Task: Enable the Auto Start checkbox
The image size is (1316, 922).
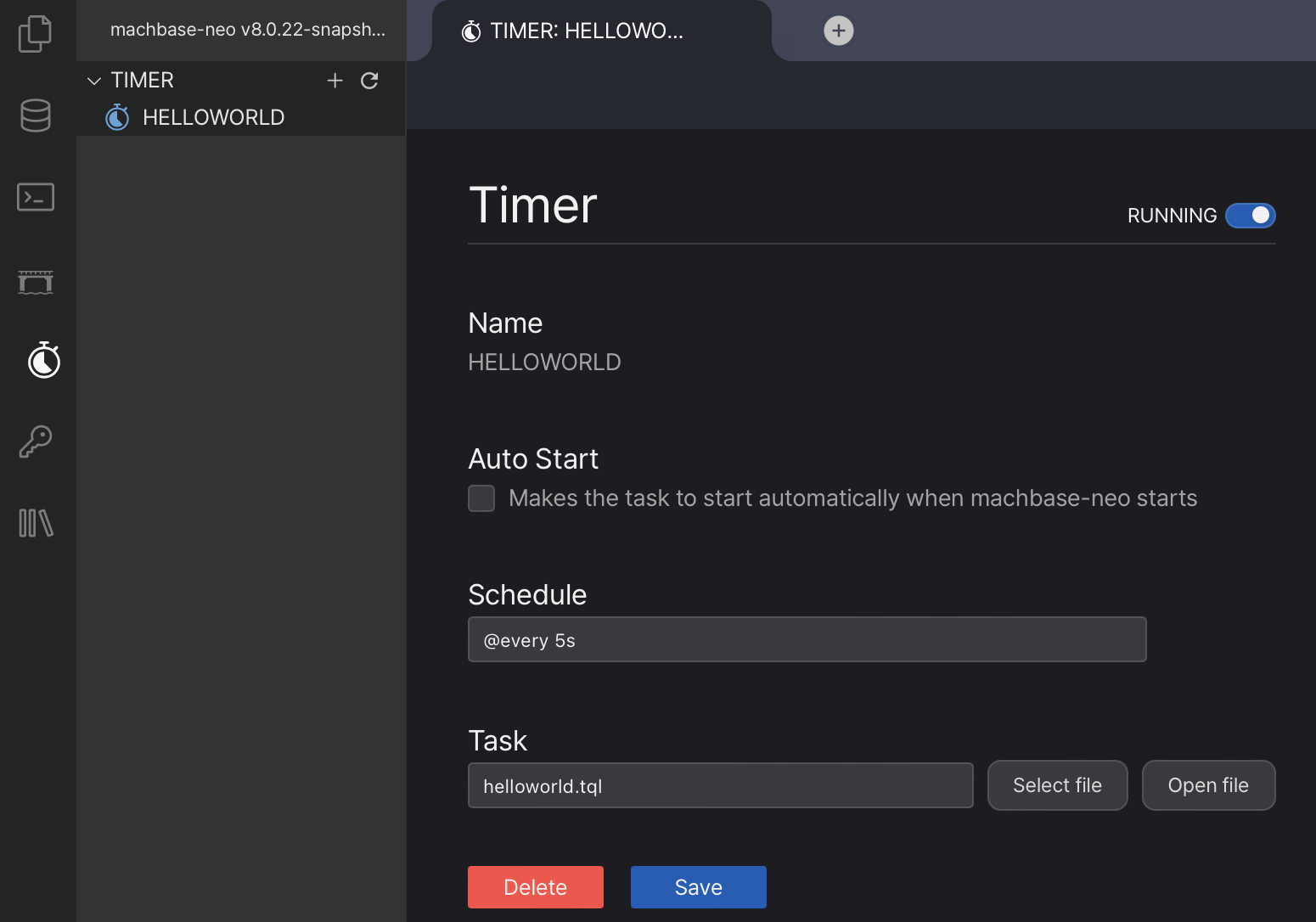Action: pos(481,498)
